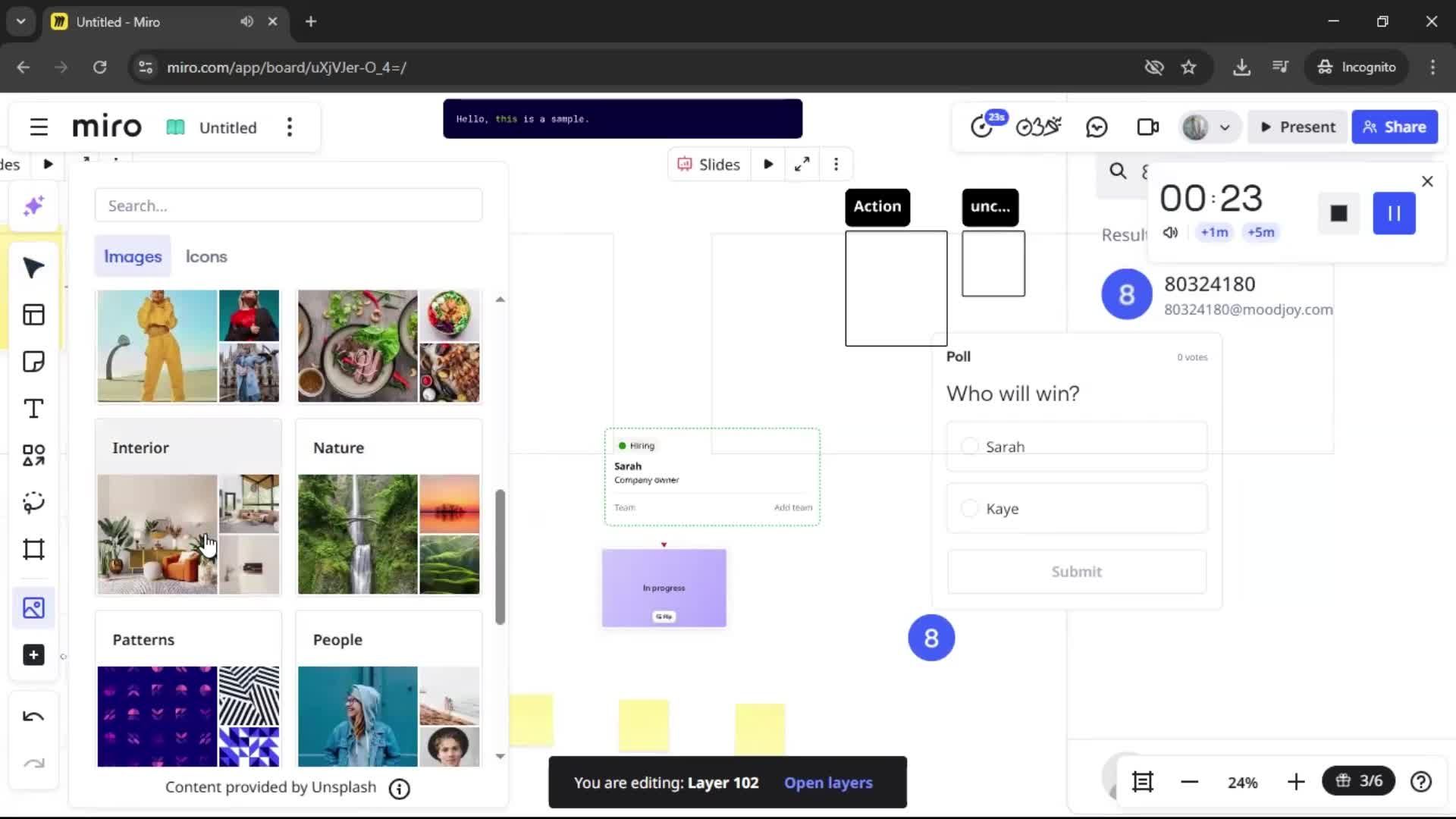Click the search magnifier in right panel

[x=1118, y=171]
